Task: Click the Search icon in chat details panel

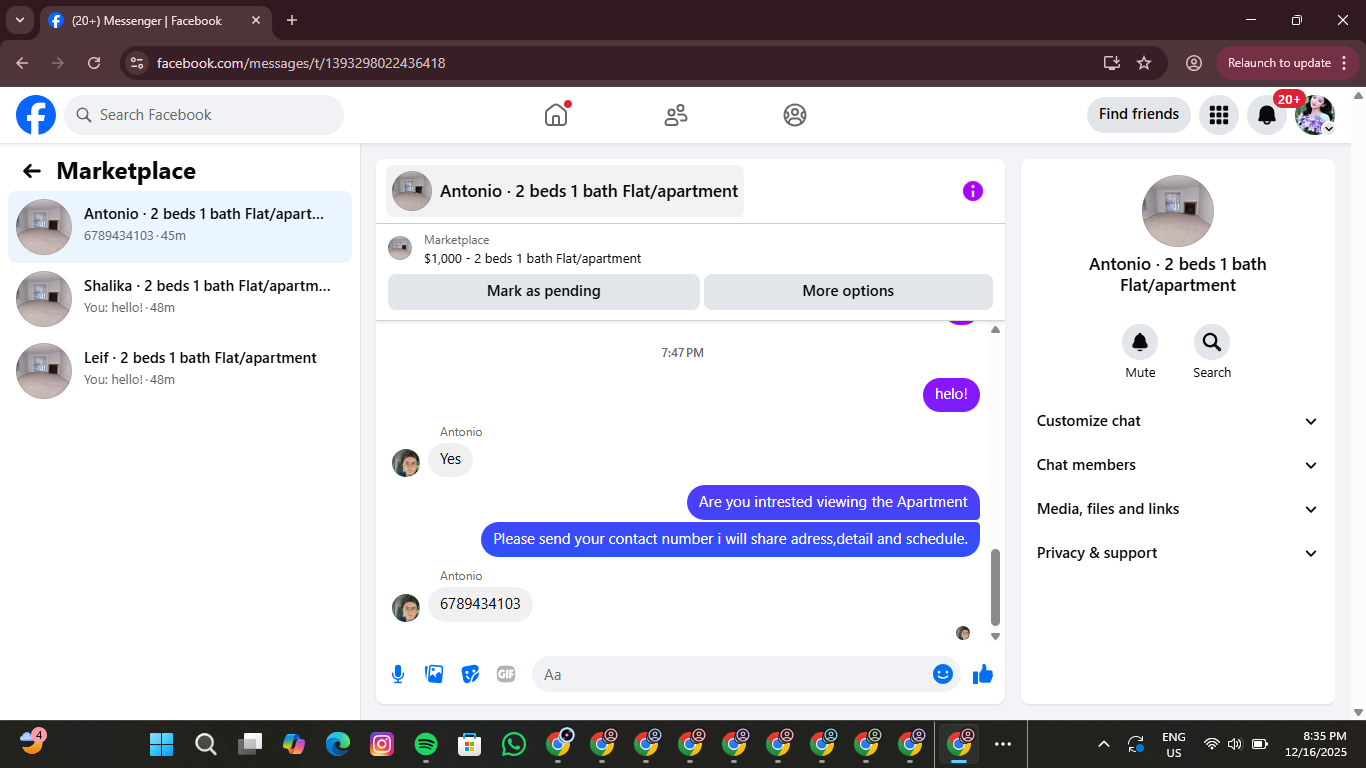Action: coord(1212,343)
